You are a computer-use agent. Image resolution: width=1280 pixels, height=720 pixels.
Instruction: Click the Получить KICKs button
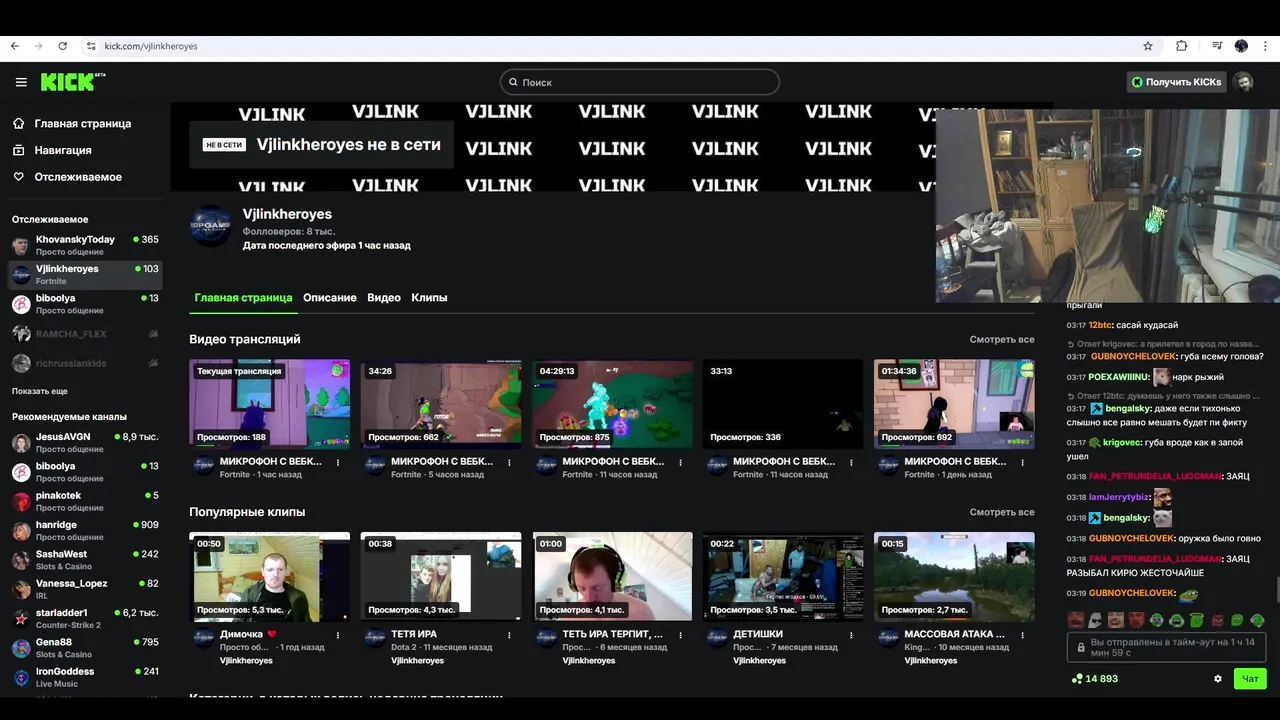coord(1176,82)
